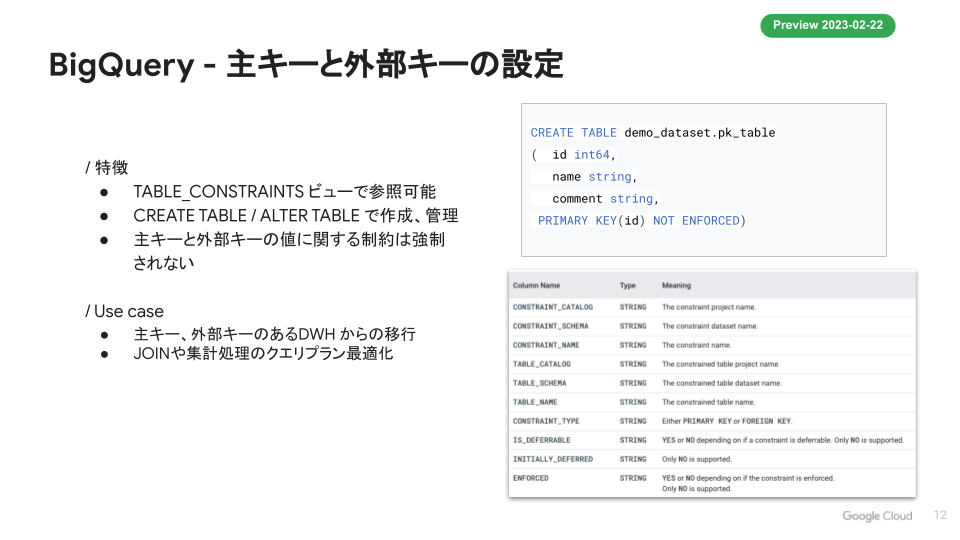960x540 pixels.
Task: Click the Column Name table header
Action: 536,285
